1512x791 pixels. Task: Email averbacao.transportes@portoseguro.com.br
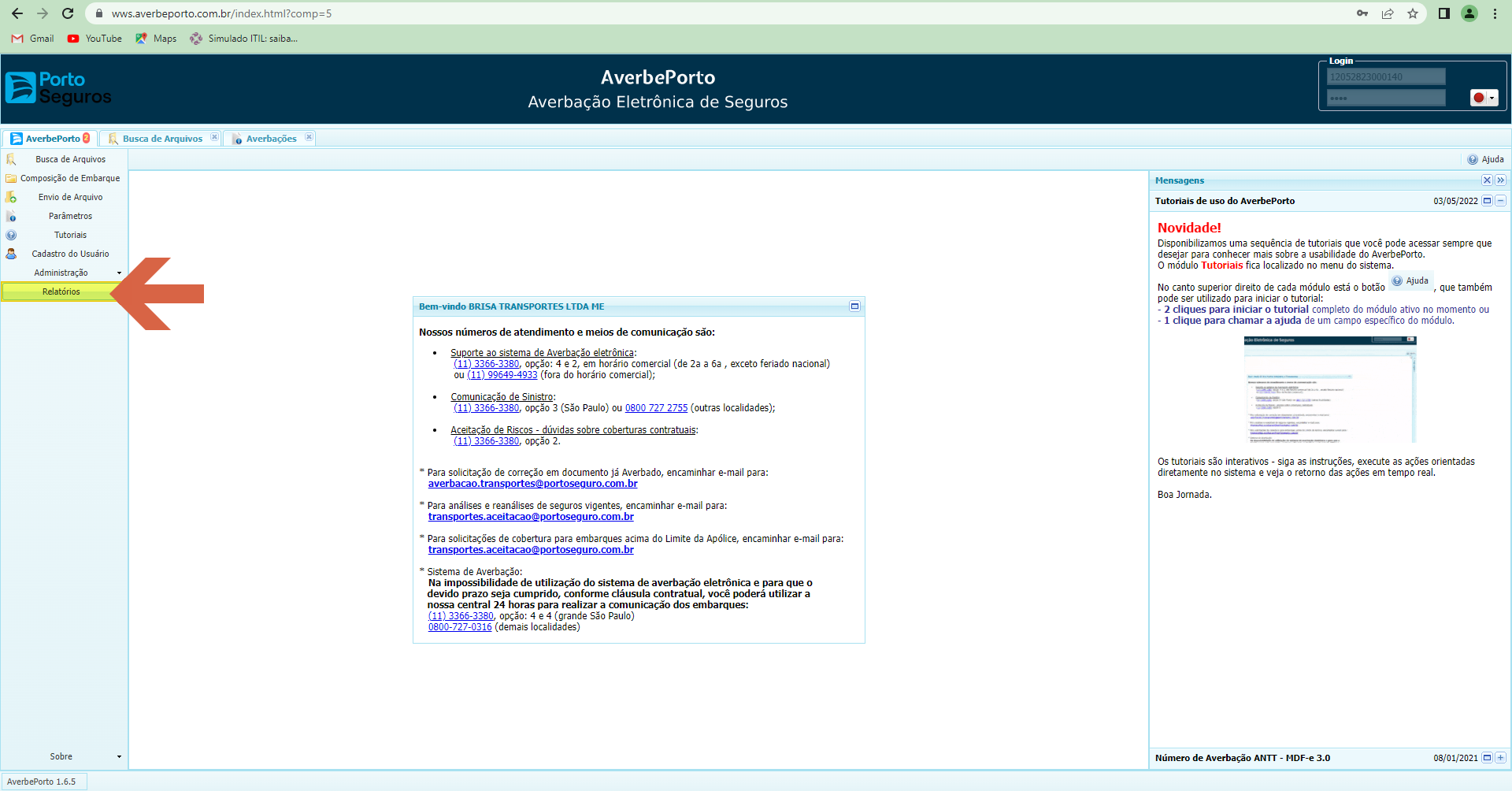pyautogui.click(x=532, y=484)
